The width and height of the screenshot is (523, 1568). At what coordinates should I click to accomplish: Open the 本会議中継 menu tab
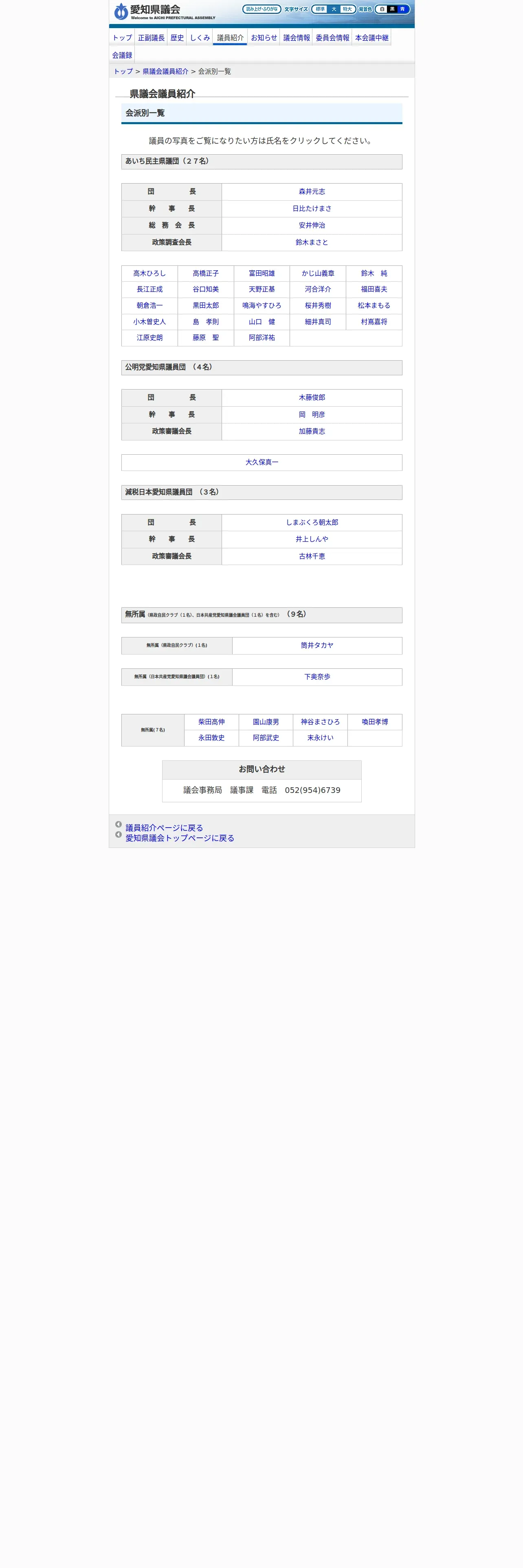371,38
